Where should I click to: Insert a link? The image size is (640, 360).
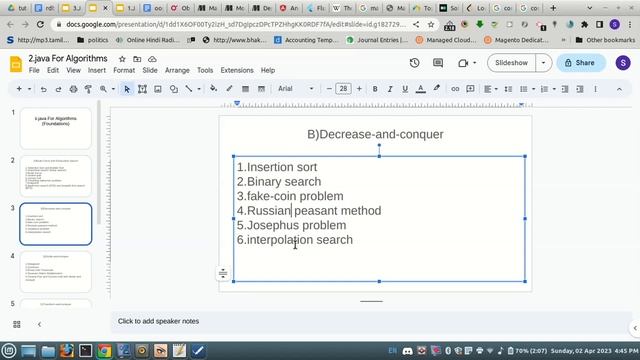455,89
